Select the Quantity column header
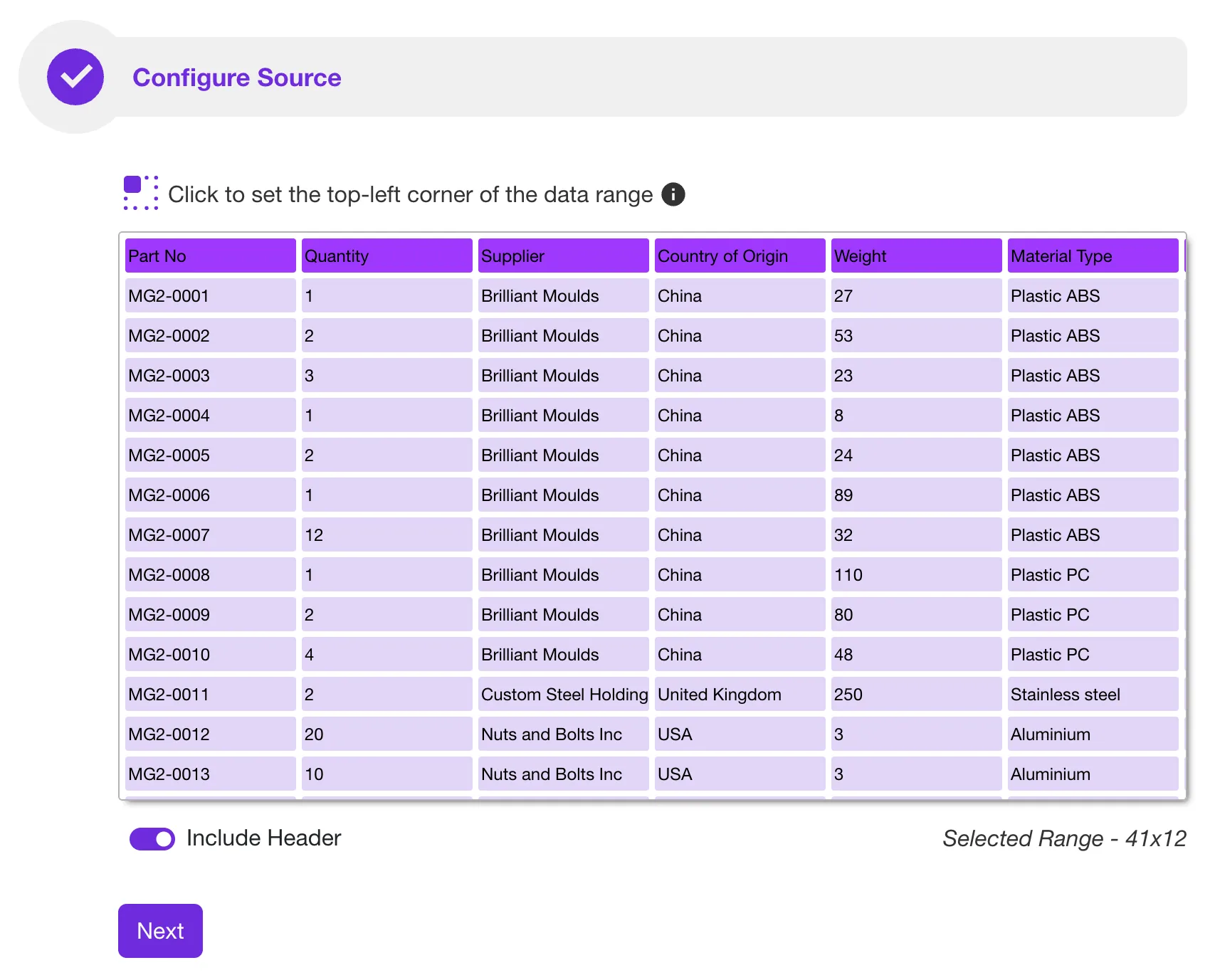The width and height of the screenshot is (1215, 980). [x=386, y=255]
